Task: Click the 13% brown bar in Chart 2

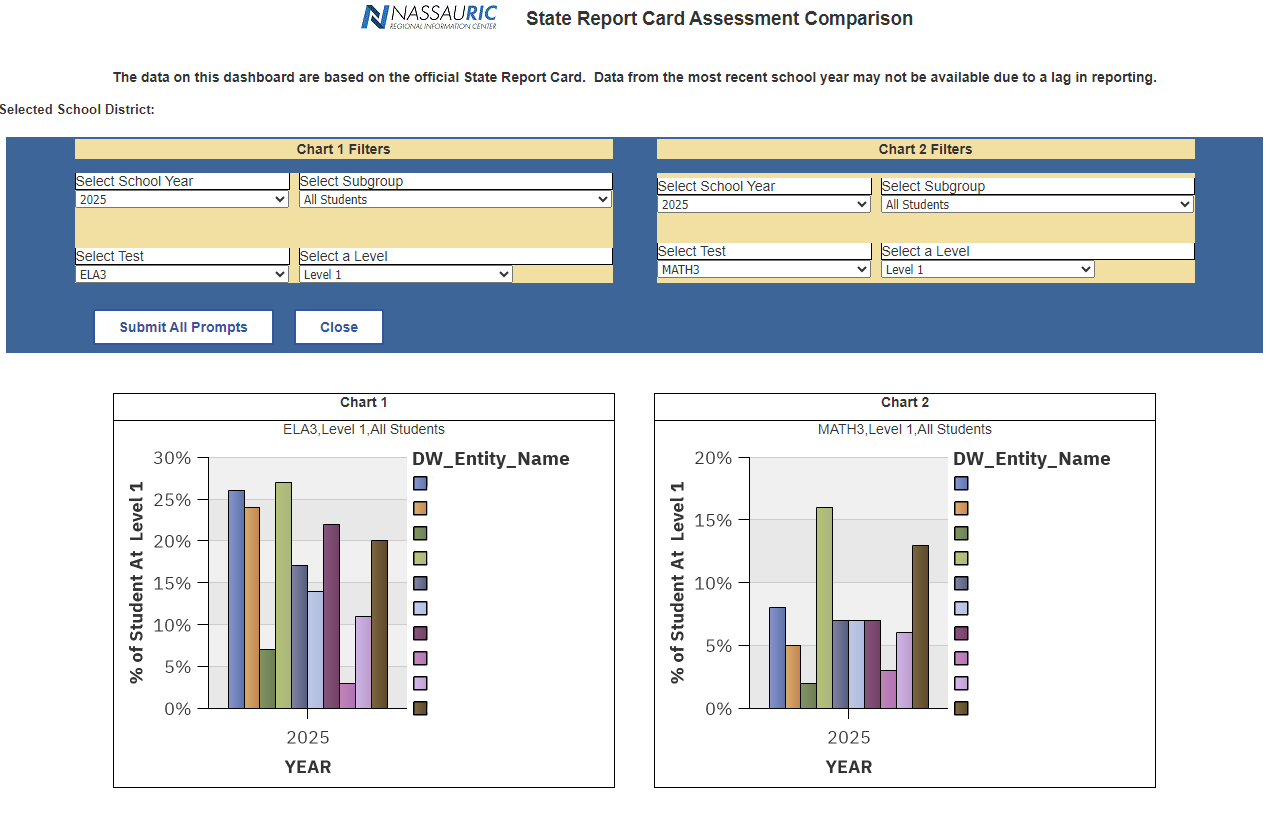Action: point(920,627)
